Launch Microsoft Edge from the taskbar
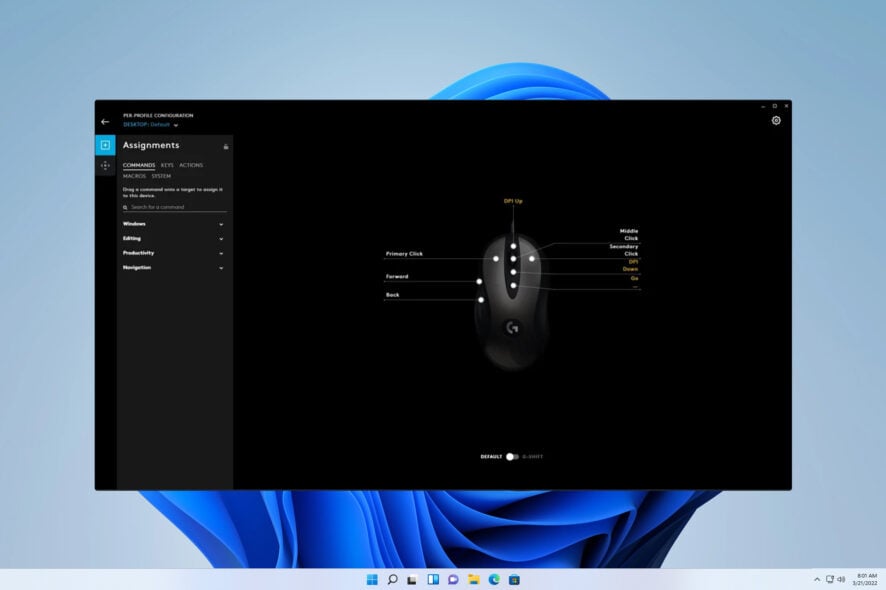The image size is (886, 590). 494,580
